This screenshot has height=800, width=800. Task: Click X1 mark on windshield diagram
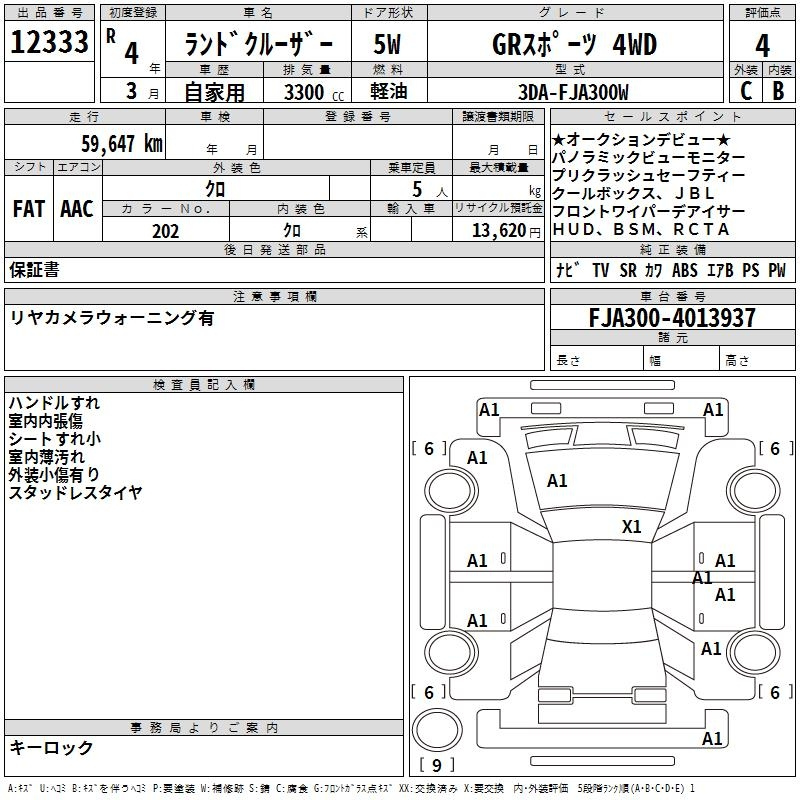[x=631, y=527]
